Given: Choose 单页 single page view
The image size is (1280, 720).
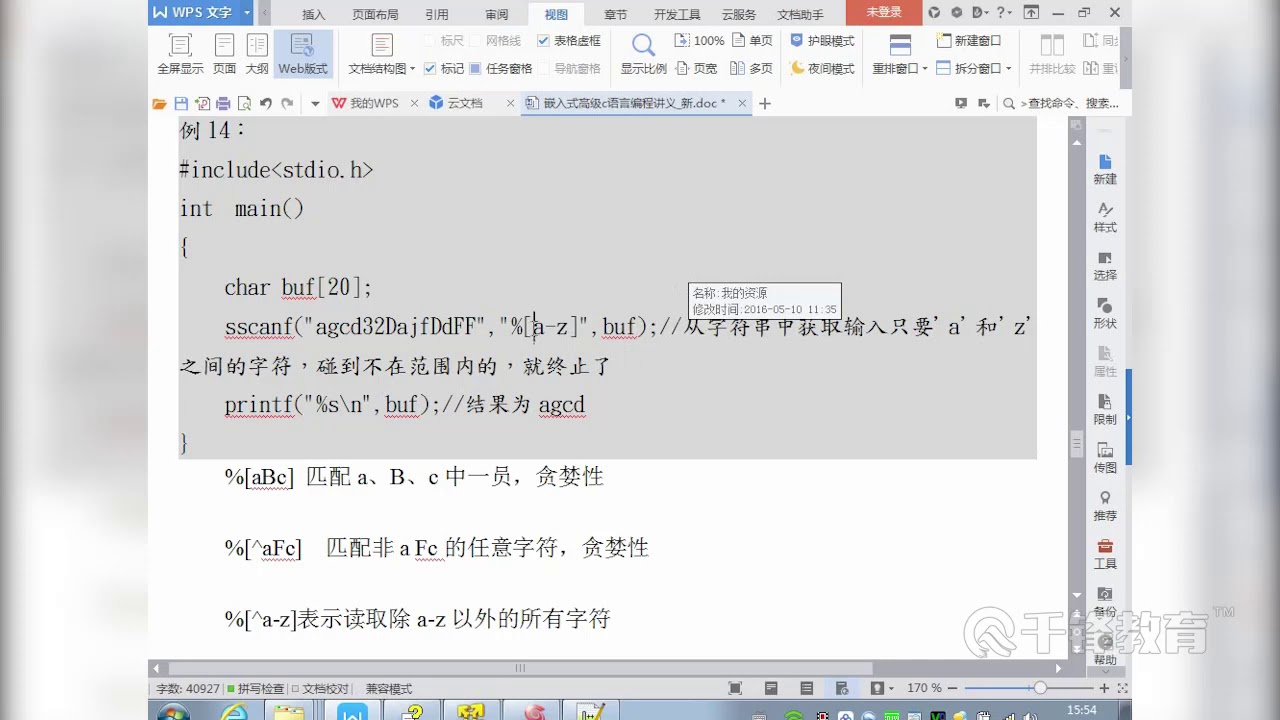Looking at the screenshot, I should 752,41.
